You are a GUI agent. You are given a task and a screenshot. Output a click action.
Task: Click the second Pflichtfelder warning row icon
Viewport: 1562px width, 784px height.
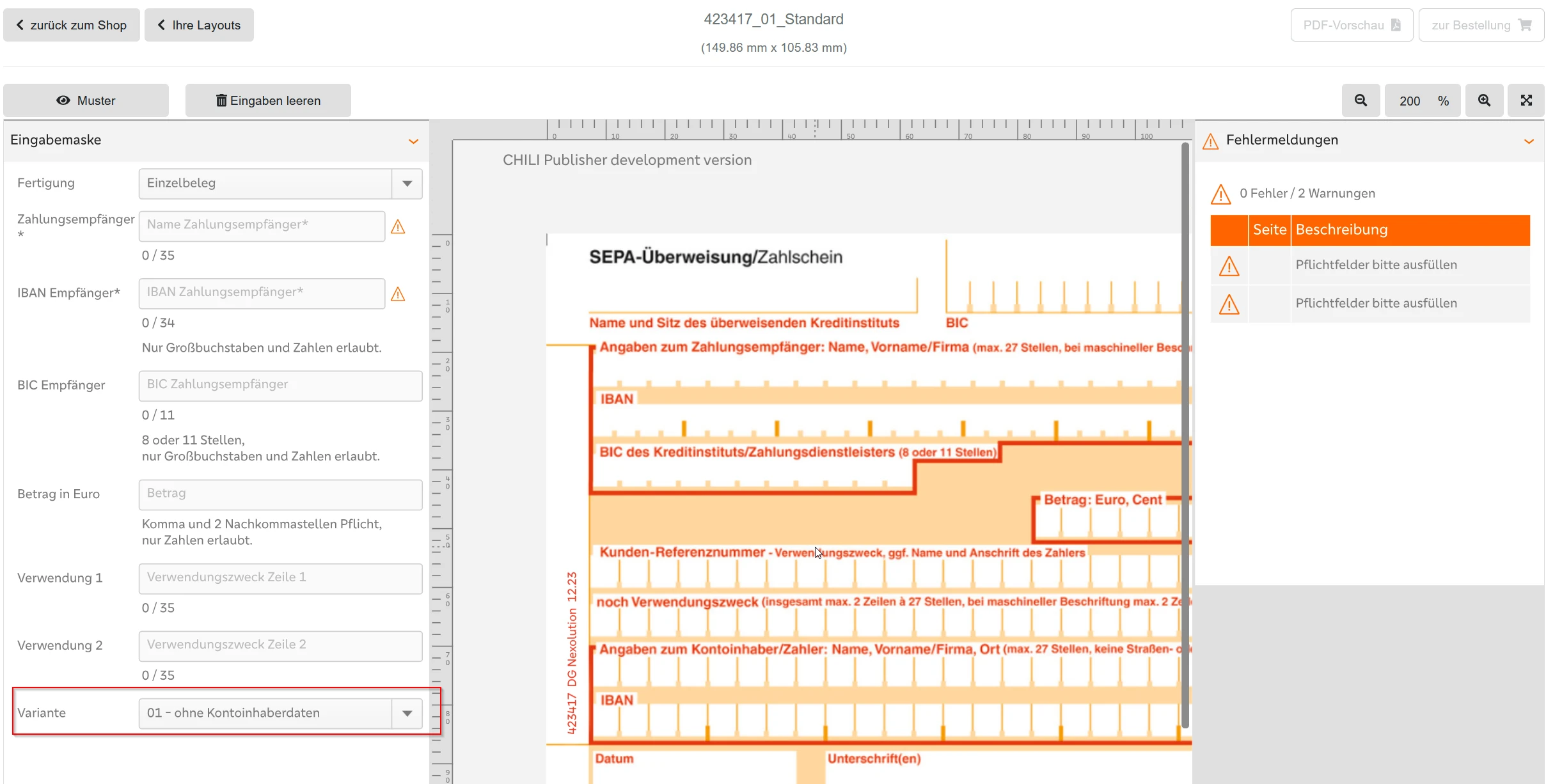coord(1229,304)
